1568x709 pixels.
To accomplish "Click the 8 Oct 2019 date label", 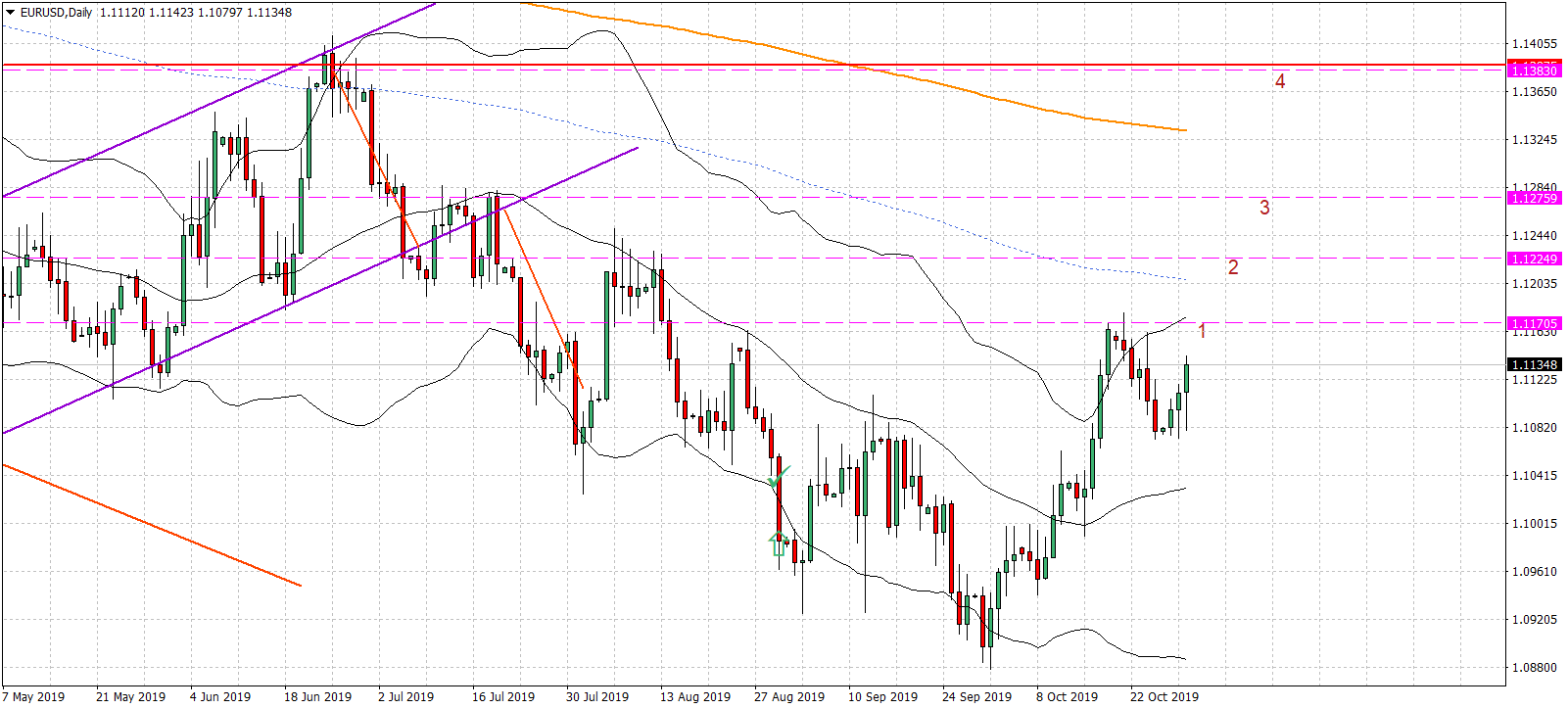I will (x=1068, y=697).
